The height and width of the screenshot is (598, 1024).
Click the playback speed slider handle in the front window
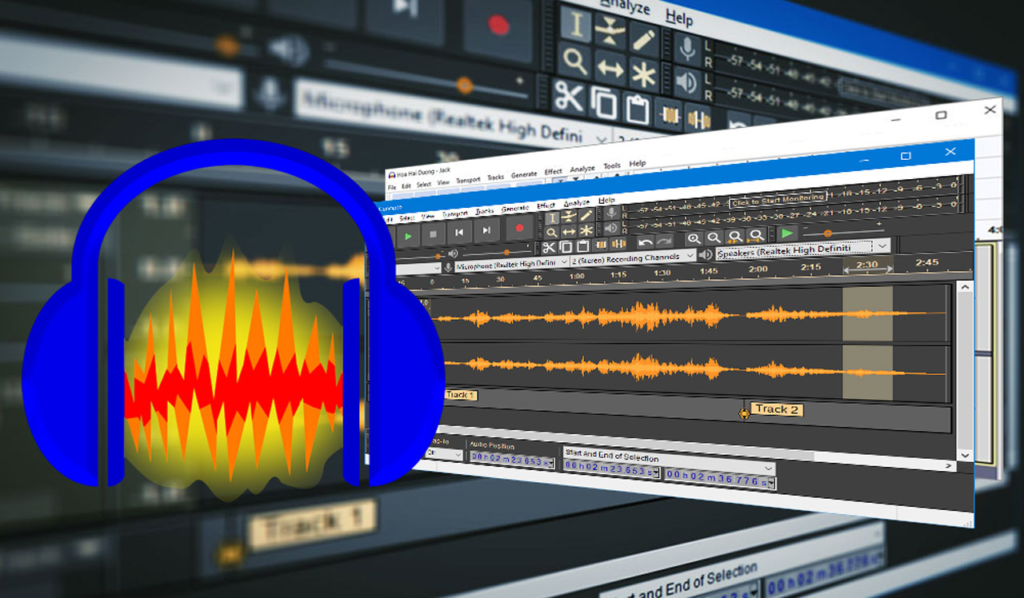pyautogui.click(x=827, y=232)
